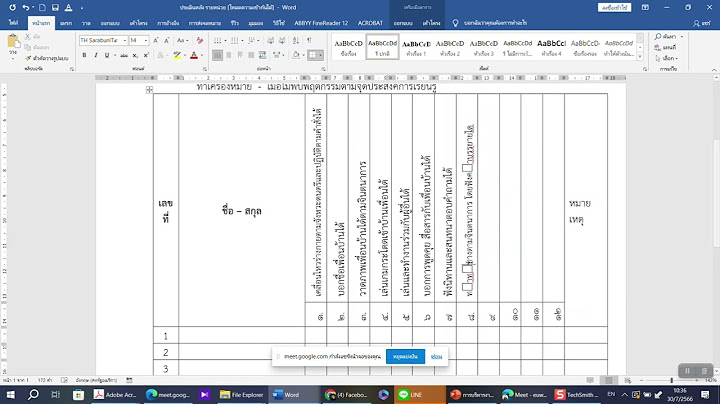Click the Increase font size icon
This screenshot has height=404, width=720.
click(x=156, y=40)
